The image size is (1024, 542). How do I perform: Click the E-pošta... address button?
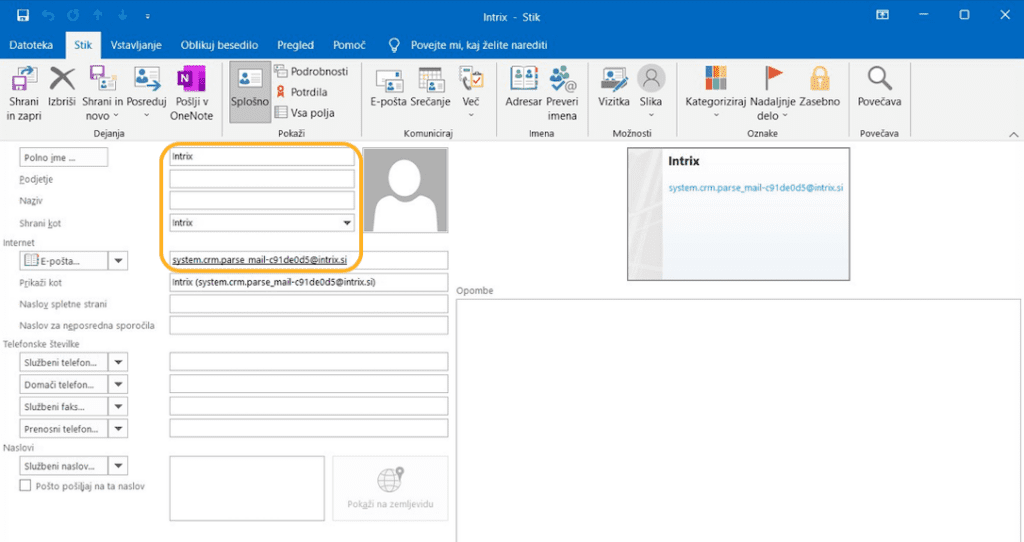click(63, 261)
